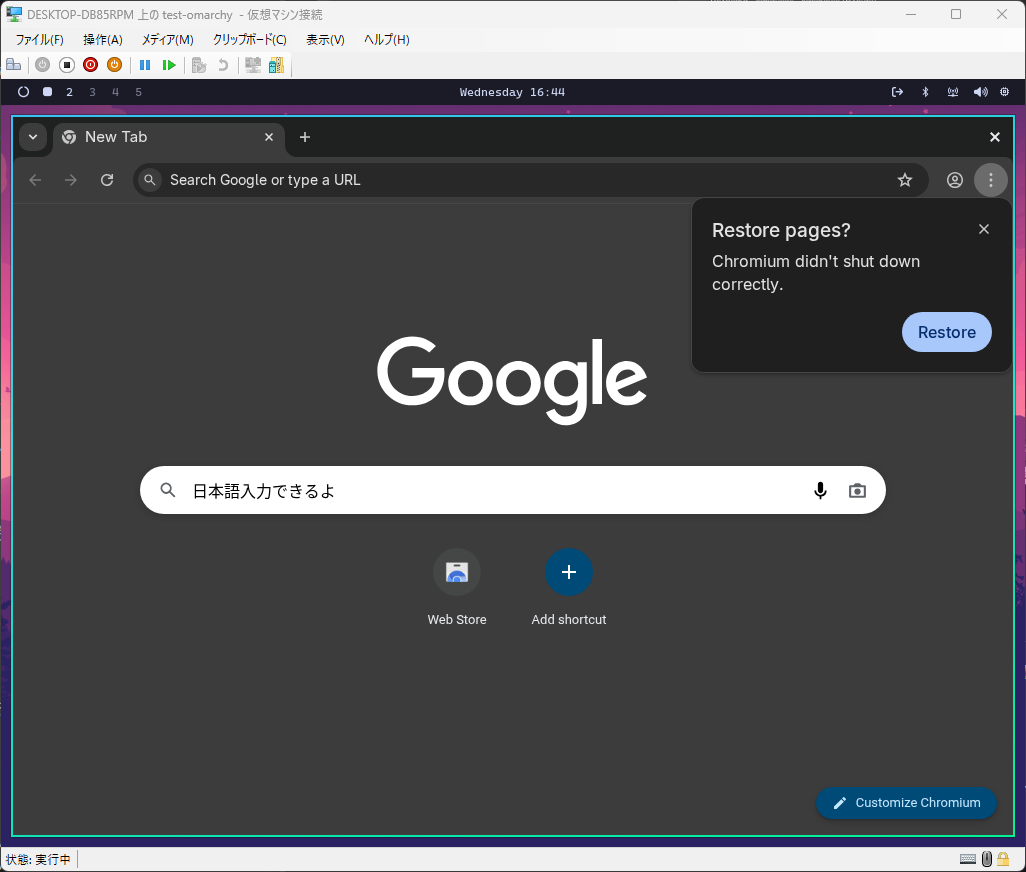Click the Google logo

pyautogui.click(x=512, y=379)
